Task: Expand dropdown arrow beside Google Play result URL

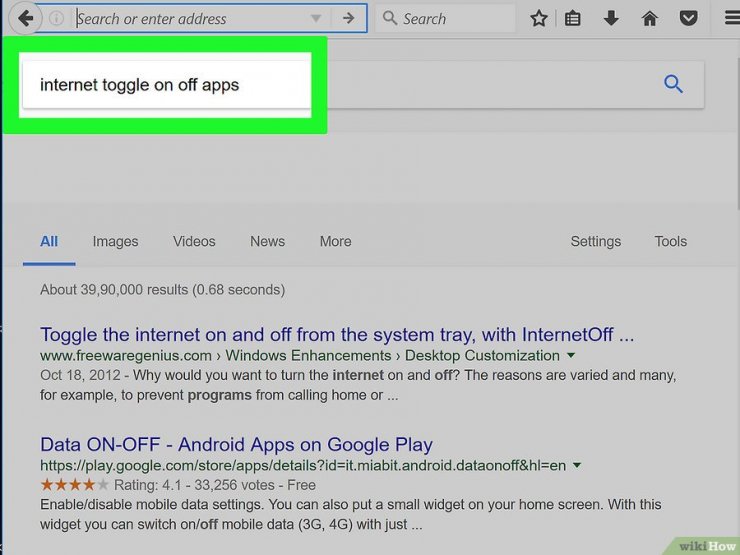Action: pos(577,465)
